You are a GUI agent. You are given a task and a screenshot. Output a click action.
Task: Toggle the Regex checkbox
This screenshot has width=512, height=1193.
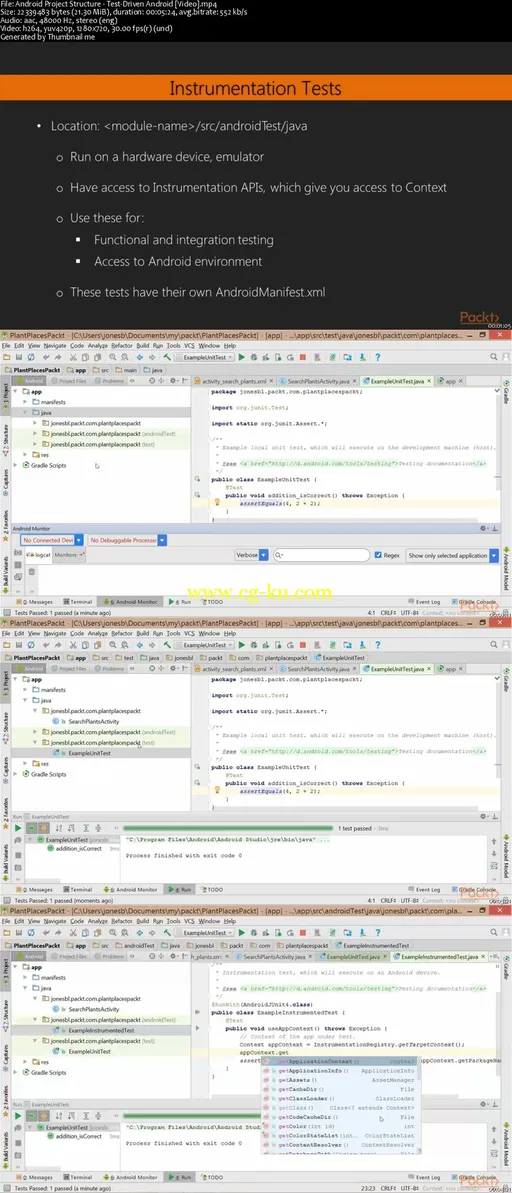click(x=378, y=555)
